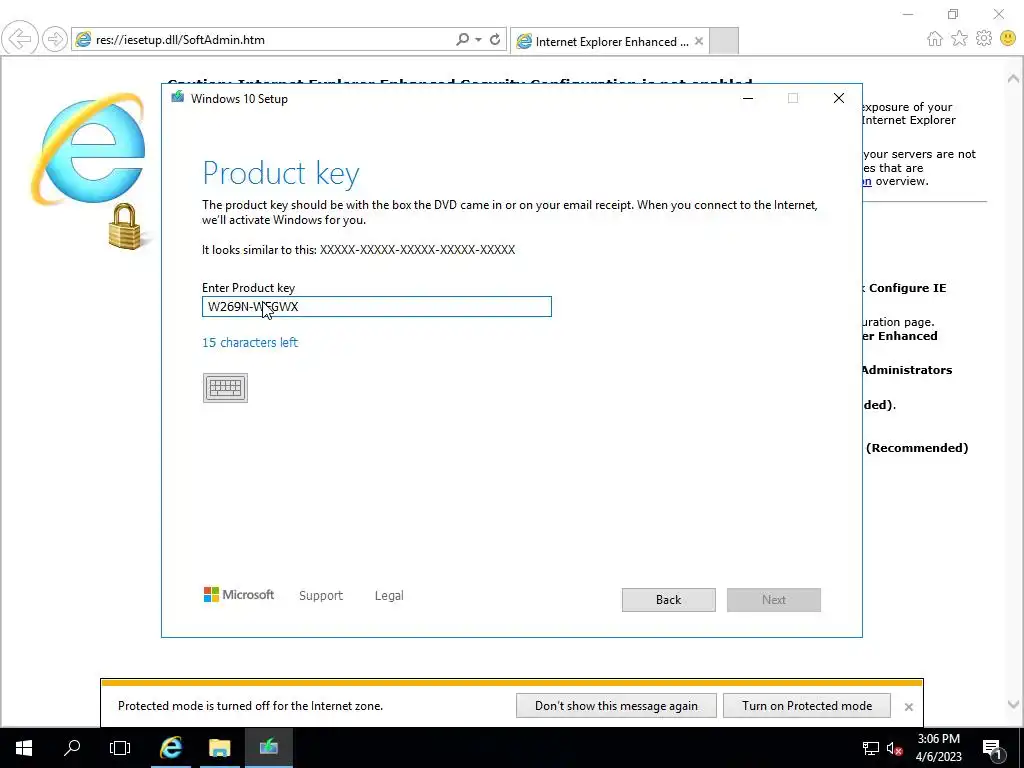Click Internet Explorer's forward arrow
1024x768 pixels.
[x=55, y=39]
